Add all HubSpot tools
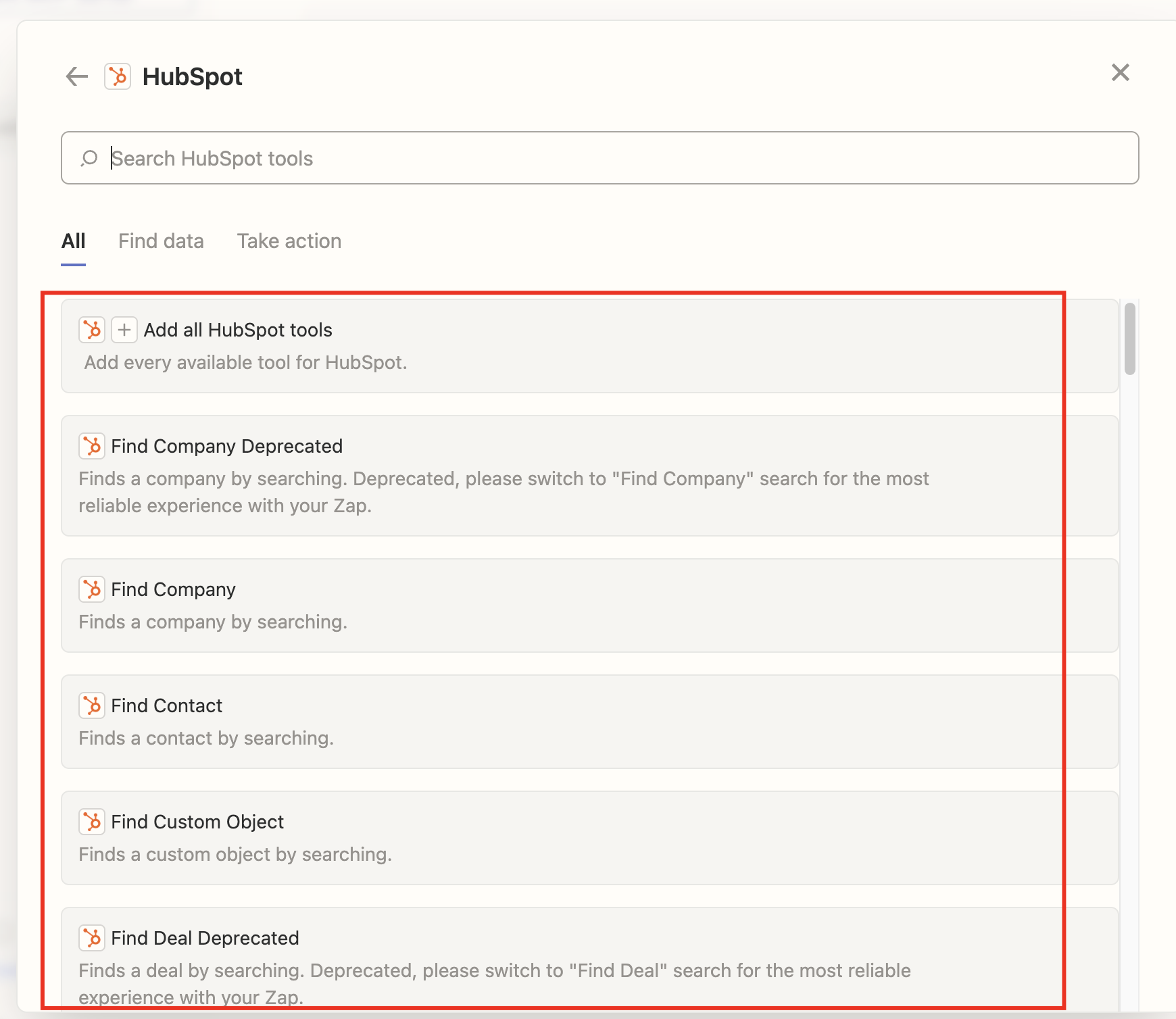 (590, 346)
